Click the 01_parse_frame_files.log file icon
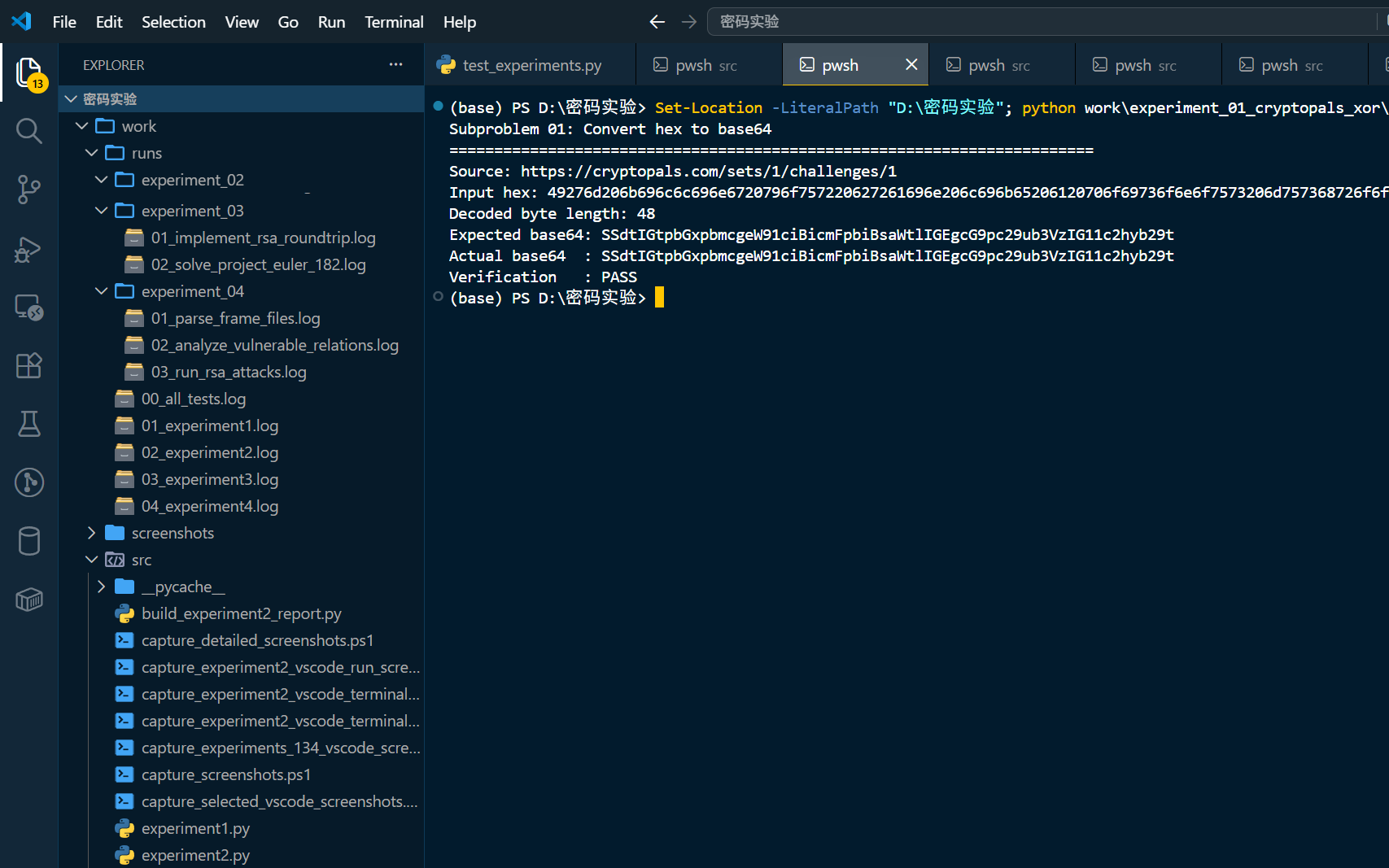The image size is (1389, 868). click(134, 318)
